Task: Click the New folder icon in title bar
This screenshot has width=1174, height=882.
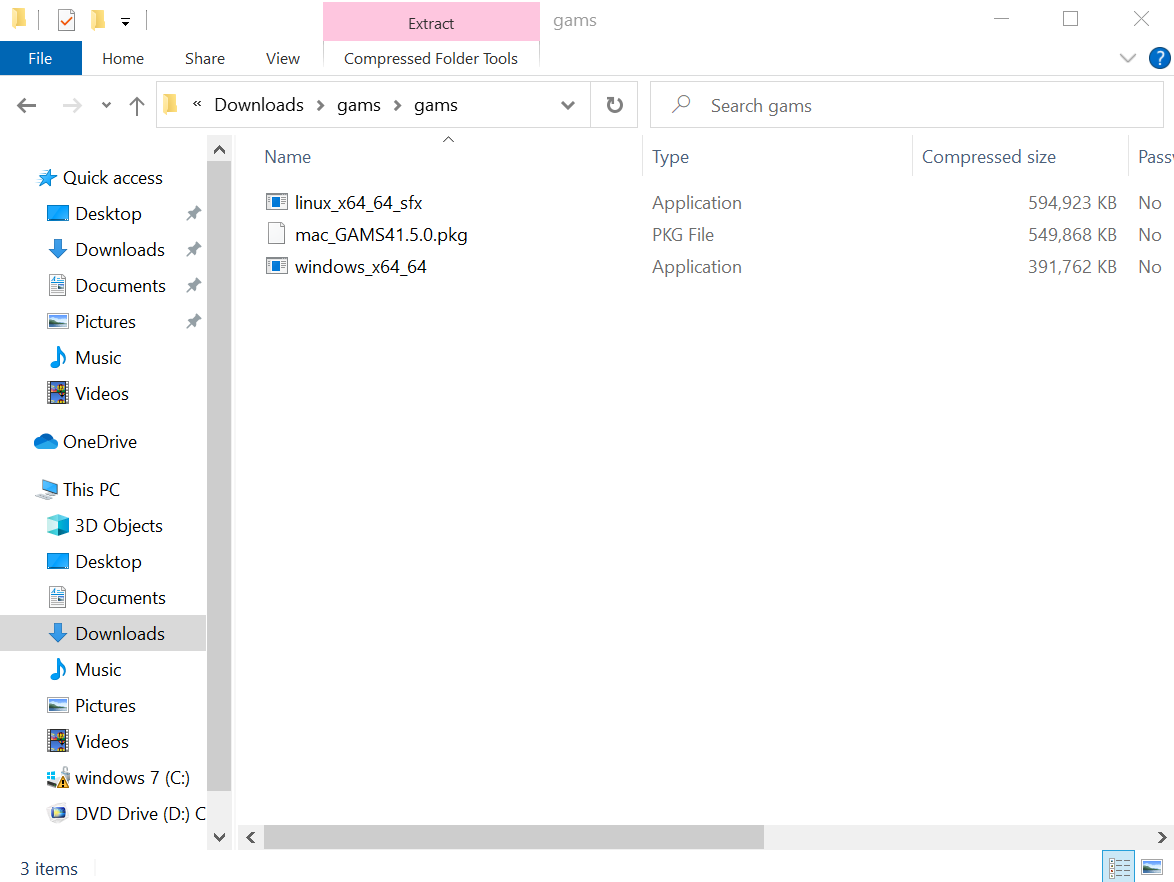Action: [98, 19]
